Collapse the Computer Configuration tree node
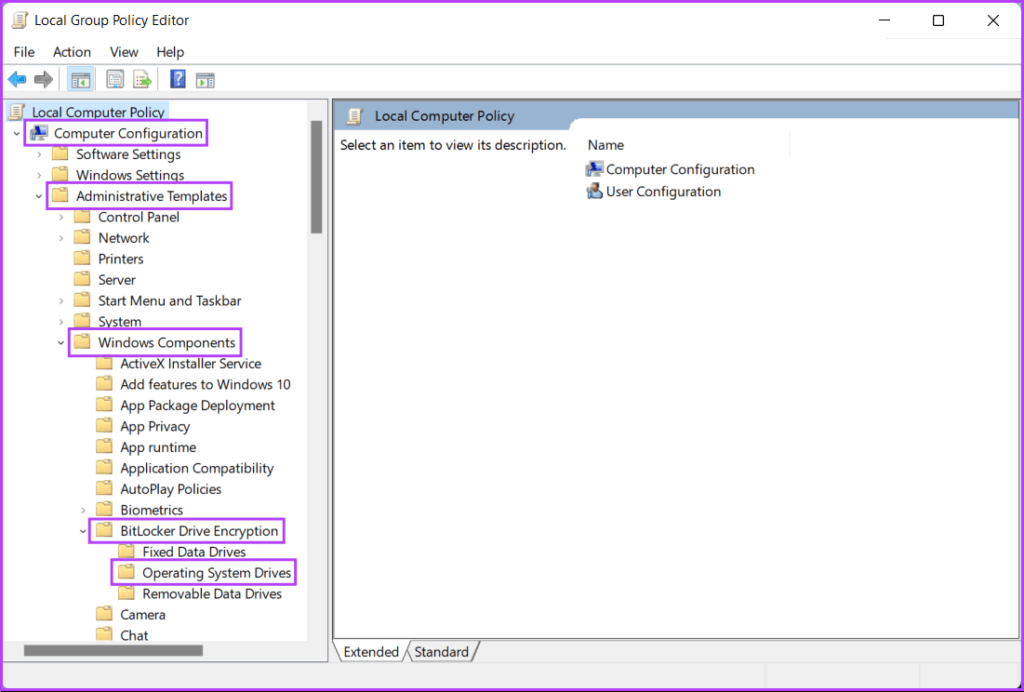The width and height of the screenshot is (1024, 692). (x=17, y=134)
